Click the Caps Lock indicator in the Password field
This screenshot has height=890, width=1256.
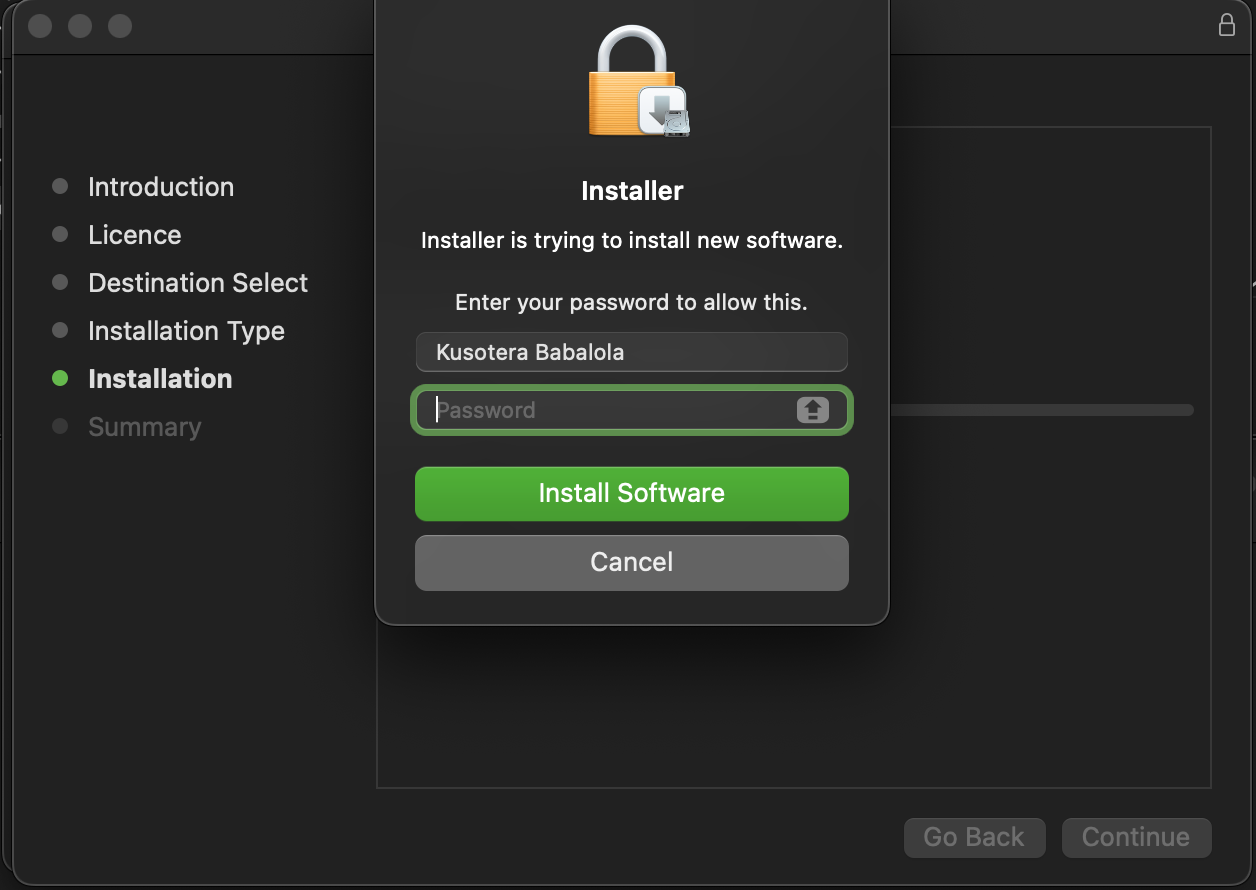click(x=812, y=410)
